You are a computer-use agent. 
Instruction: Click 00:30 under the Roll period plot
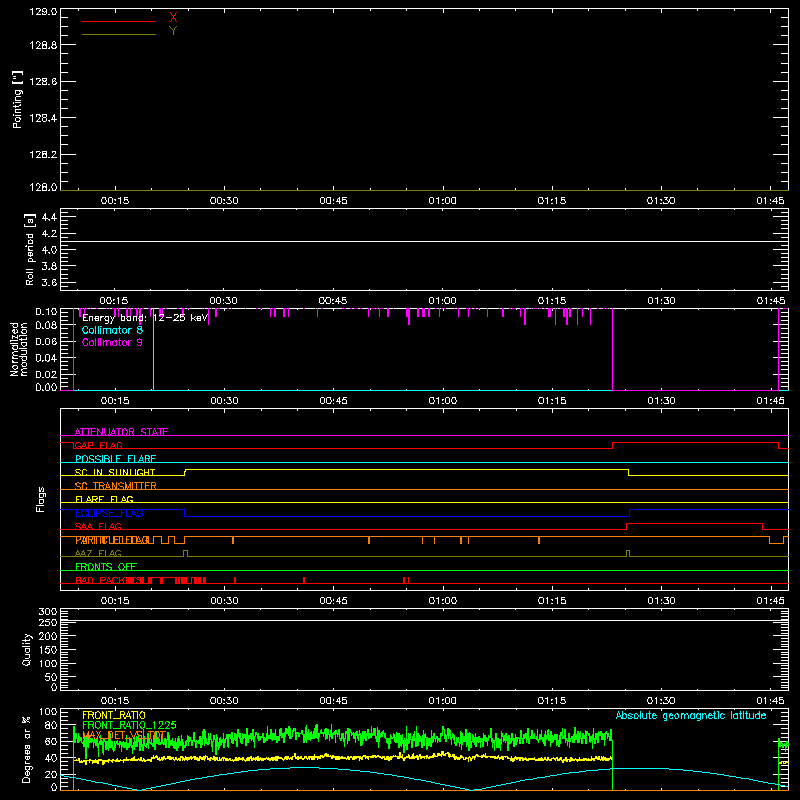click(223, 301)
